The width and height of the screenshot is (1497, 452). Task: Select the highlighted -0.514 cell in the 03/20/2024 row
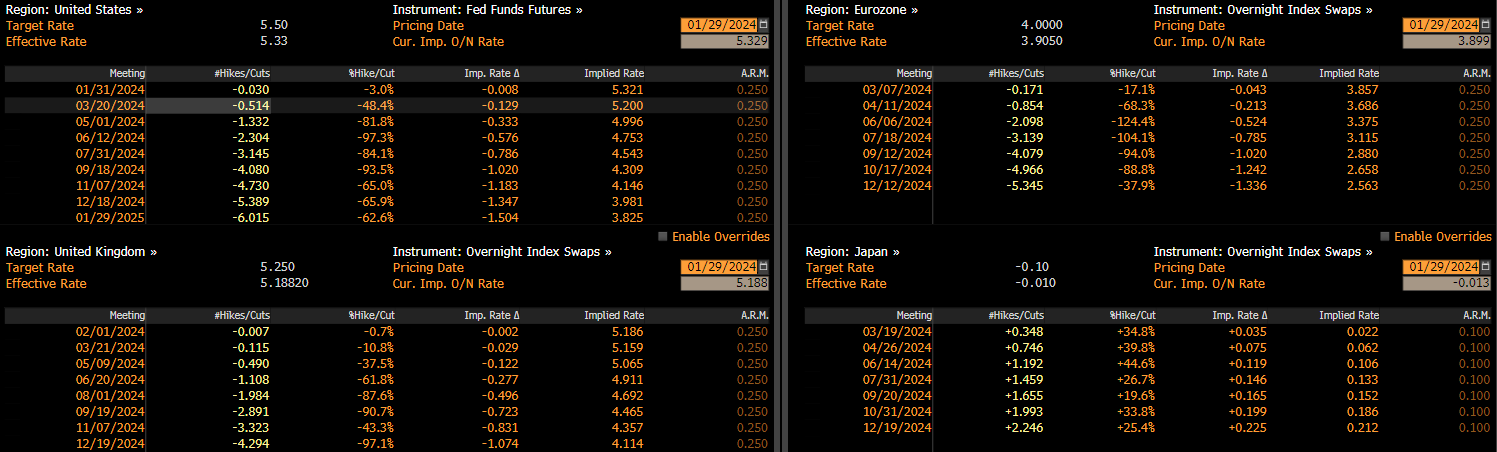click(x=209, y=106)
